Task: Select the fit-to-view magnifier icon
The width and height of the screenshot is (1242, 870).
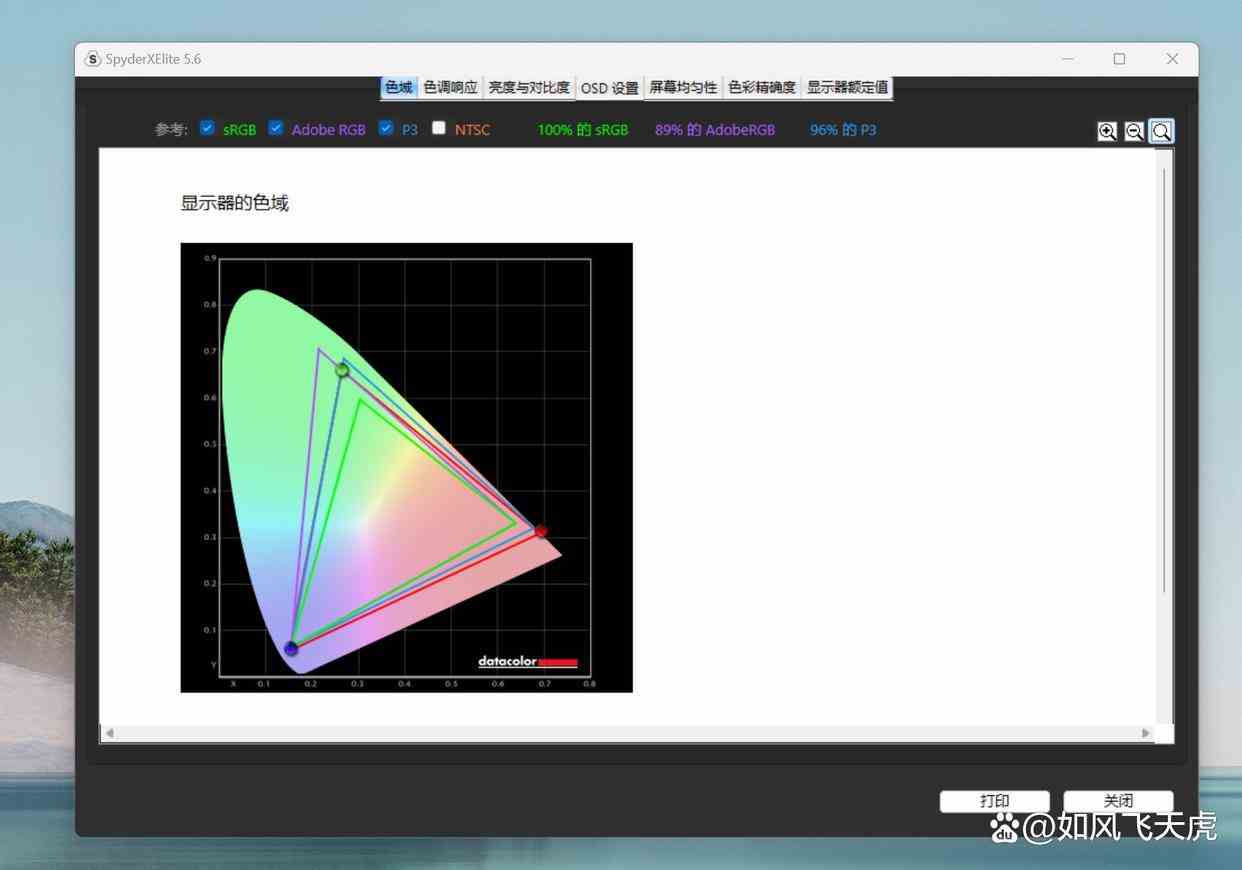Action: point(1161,131)
